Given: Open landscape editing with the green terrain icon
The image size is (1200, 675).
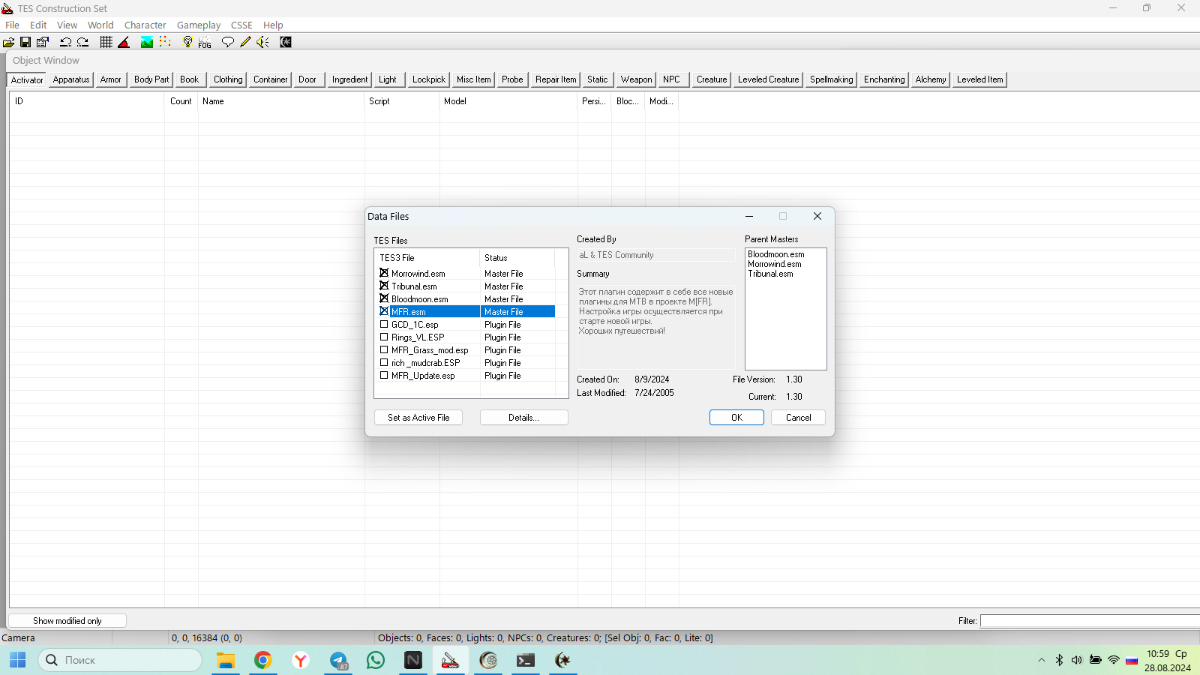Looking at the screenshot, I should click(x=146, y=42).
